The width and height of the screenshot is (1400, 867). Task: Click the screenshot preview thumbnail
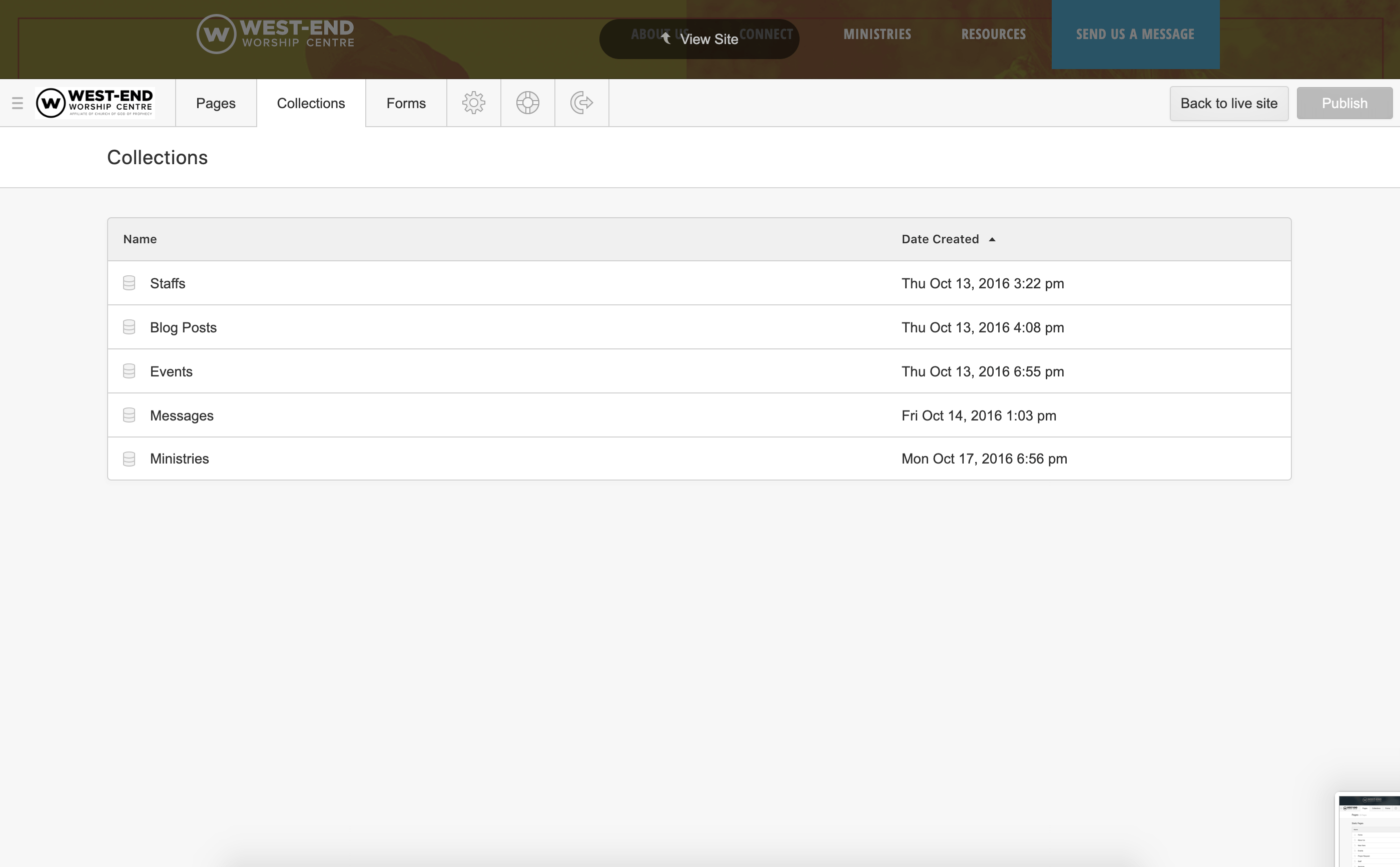pos(1368,830)
